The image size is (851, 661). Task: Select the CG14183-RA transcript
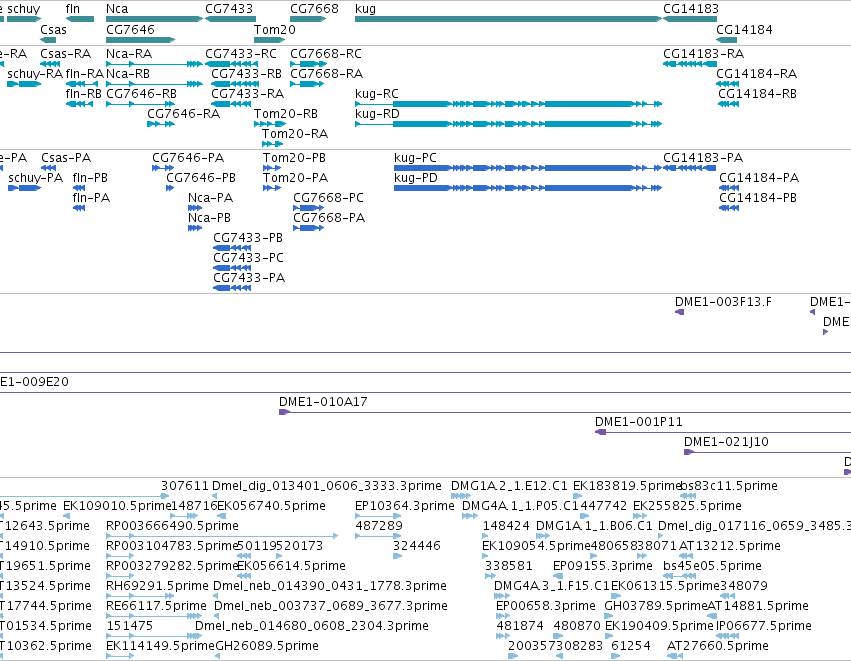[x=690, y=64]
